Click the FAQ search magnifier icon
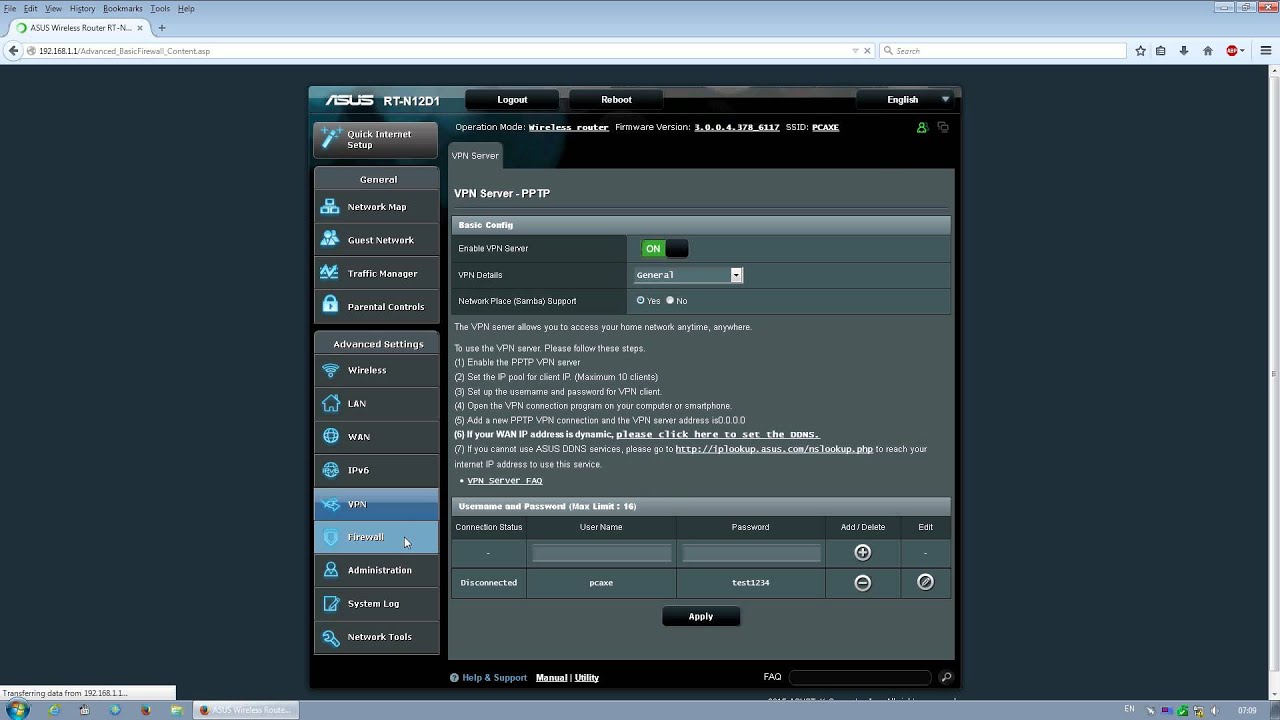 [x=946, y=677]
